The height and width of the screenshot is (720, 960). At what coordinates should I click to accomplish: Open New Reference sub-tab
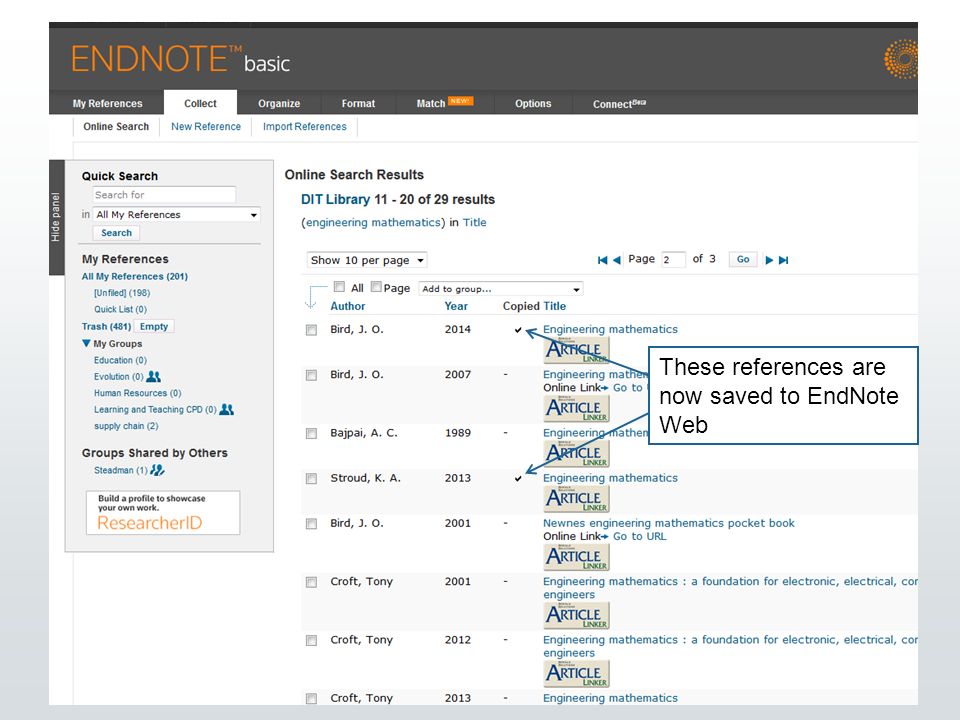click(206, 127)
